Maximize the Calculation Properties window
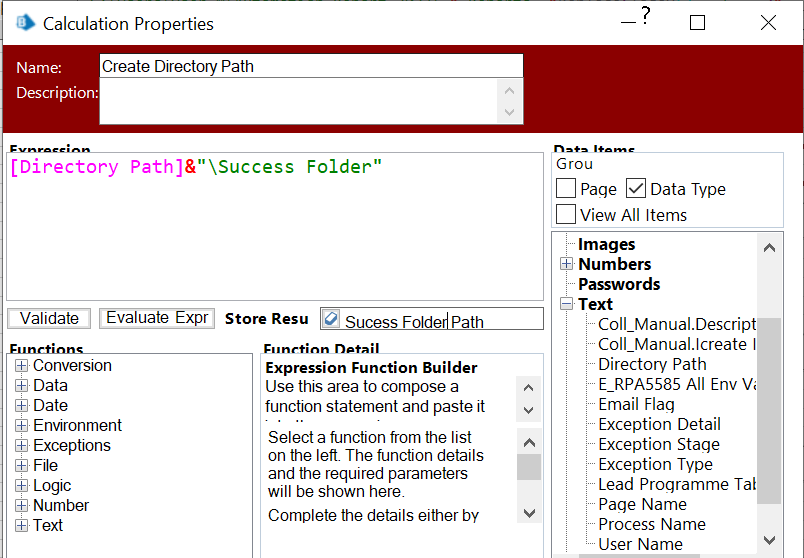This screenshot has width=804, height=558. tap(697, 23)
